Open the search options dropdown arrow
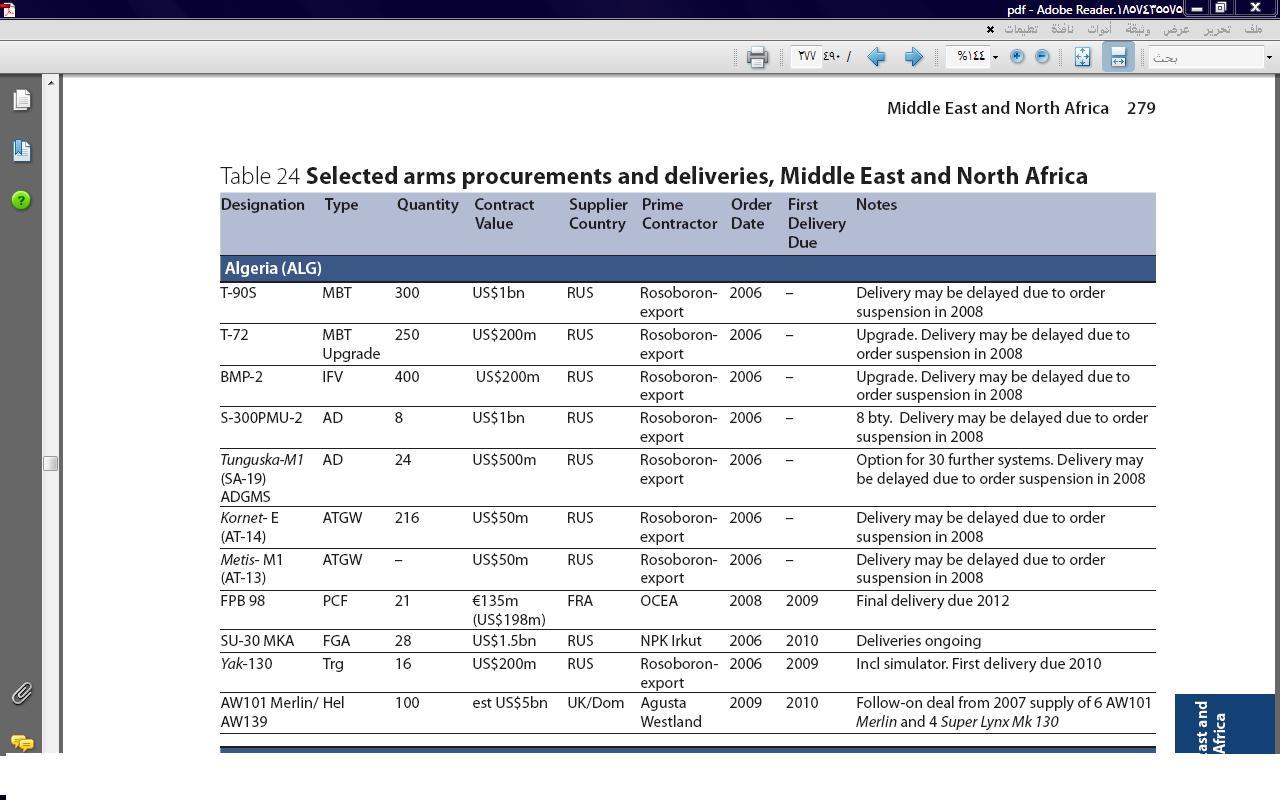This screenshot has width=1280, height=800. (x=1269, y=57)
